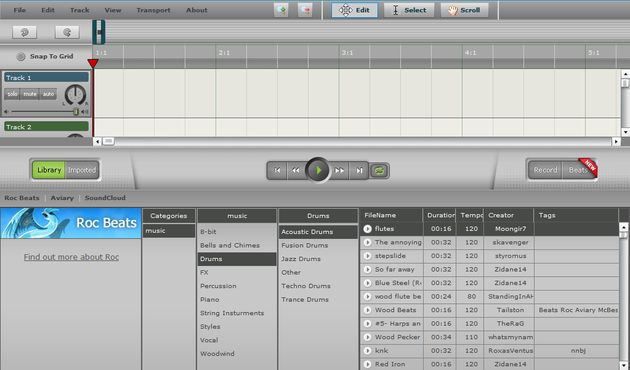Select Fusion Drums

(318, 245)
